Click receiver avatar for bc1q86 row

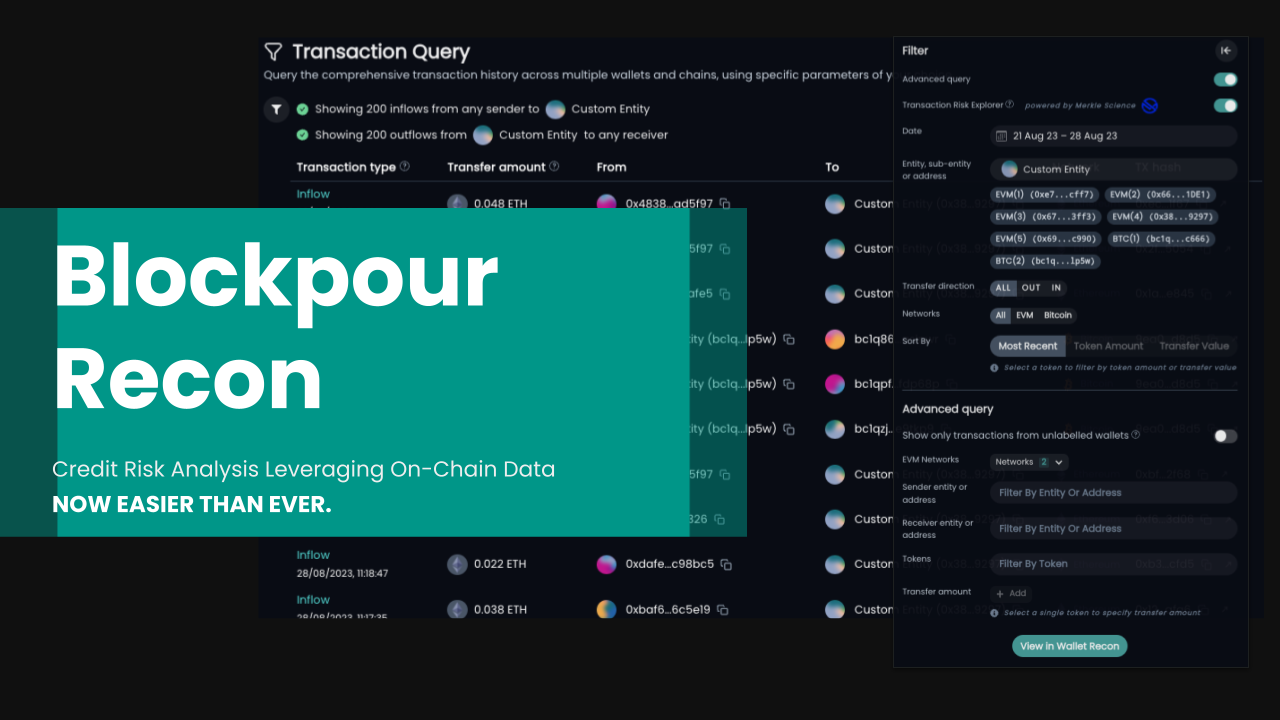point(835,339)
